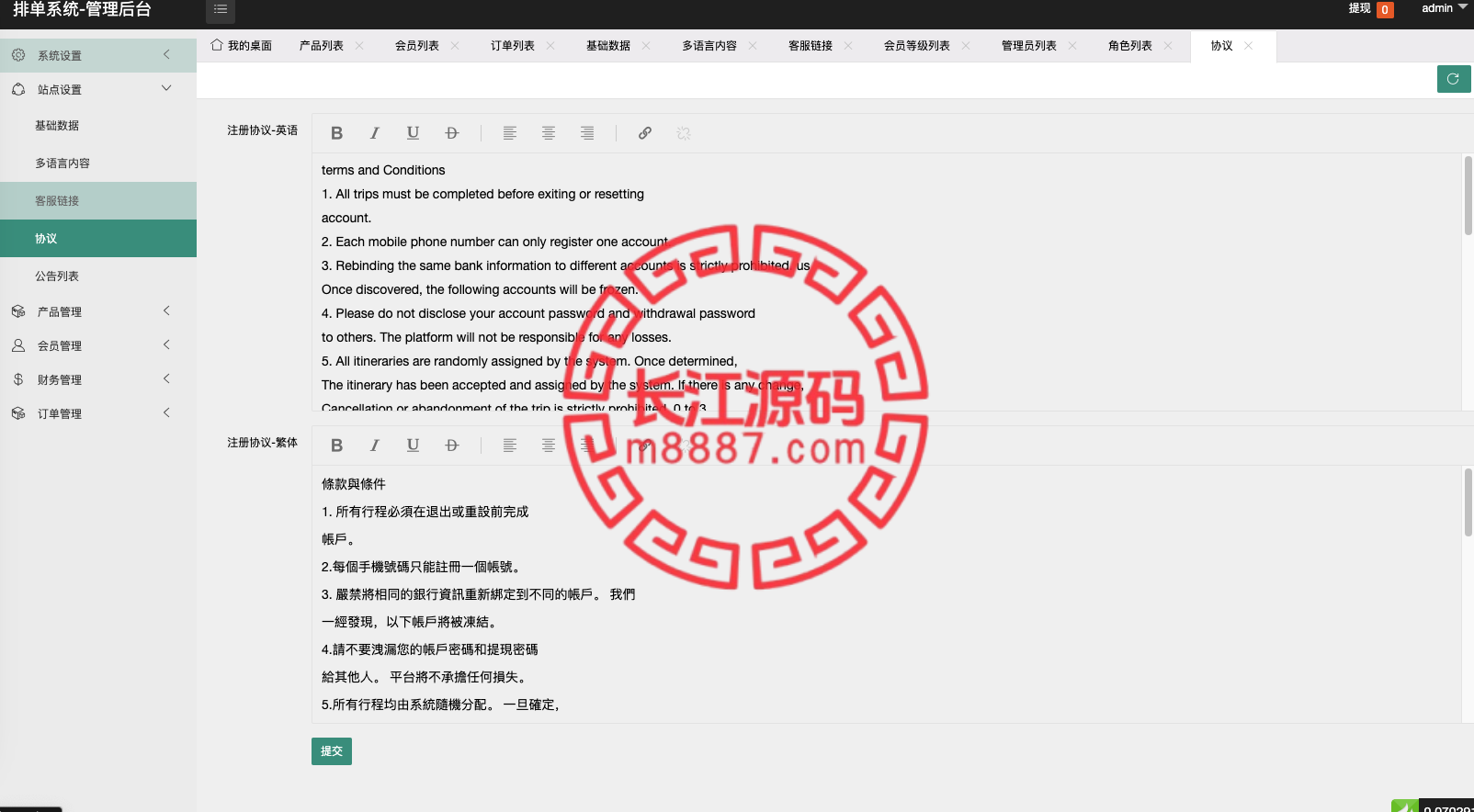Screen dimensions: 1474x812
Task: Expand the 财务管理 menu chevron
Action: coord(166,378)
